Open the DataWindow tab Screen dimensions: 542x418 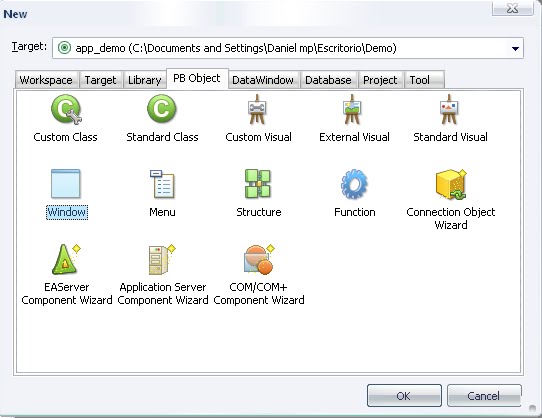[x=263, y=80]
